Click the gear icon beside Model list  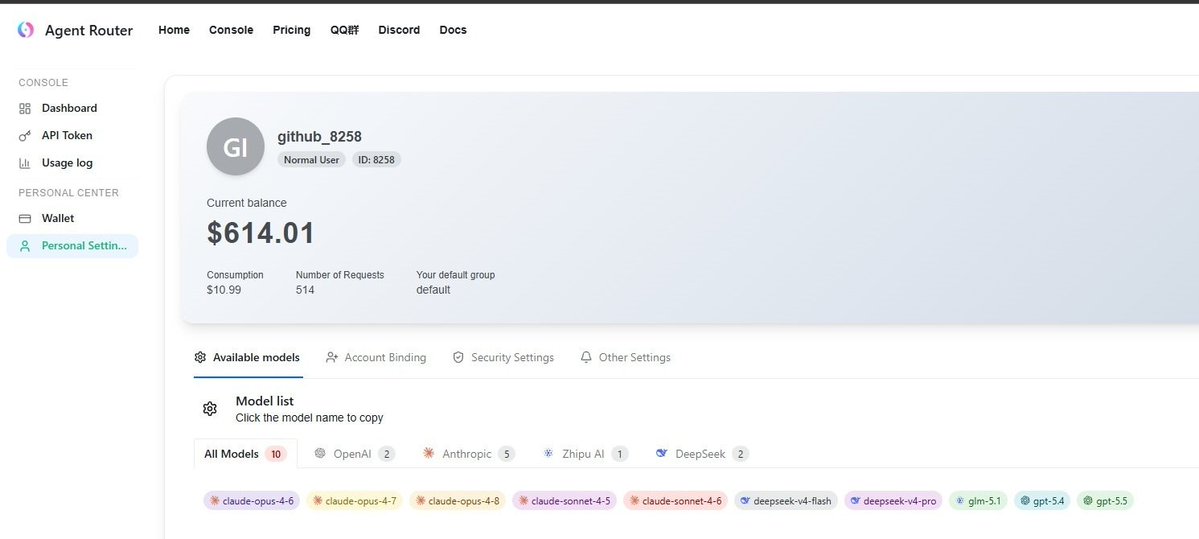tap(210, 409)
